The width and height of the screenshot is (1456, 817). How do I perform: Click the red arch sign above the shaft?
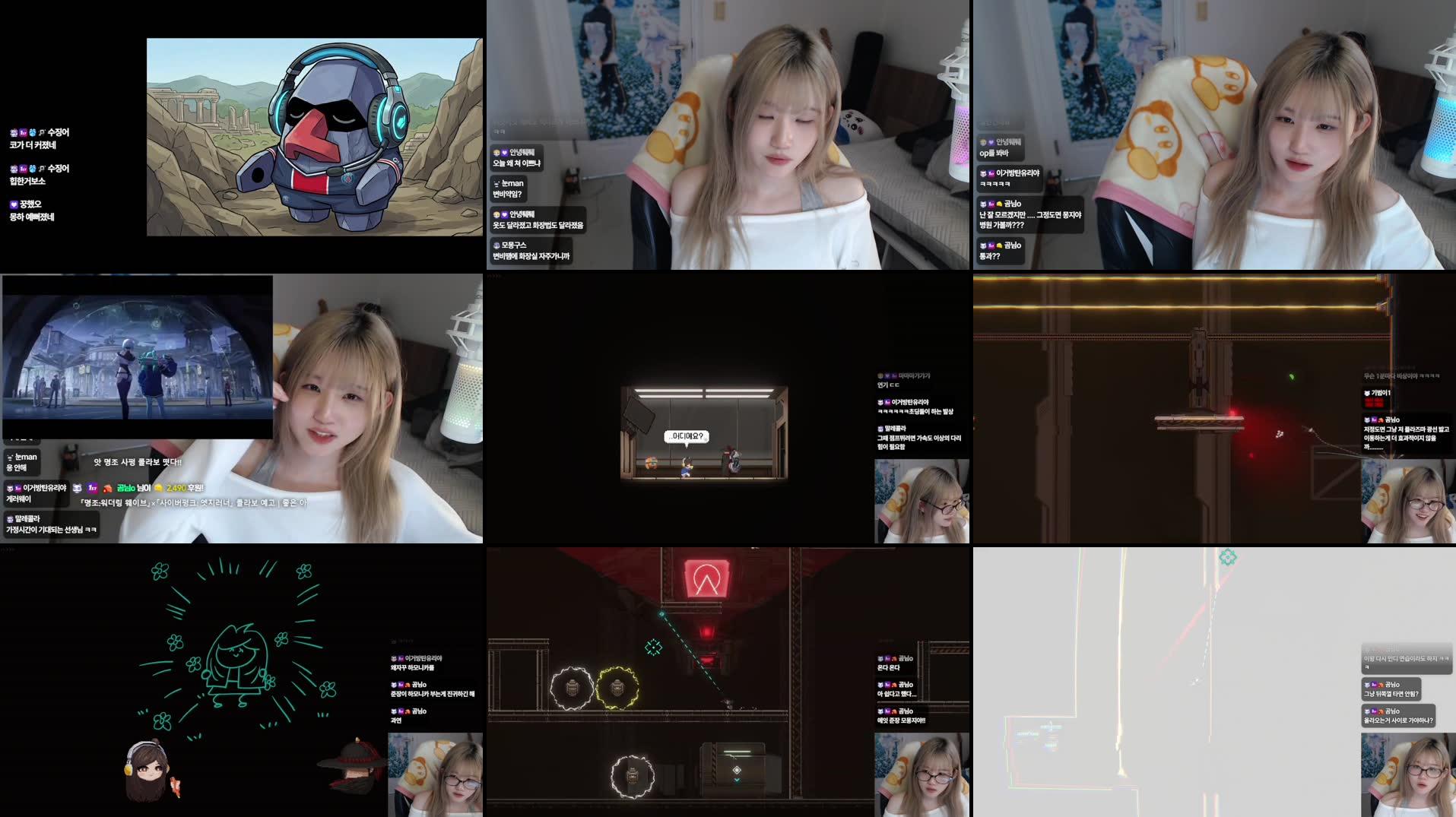coord(706,579)
